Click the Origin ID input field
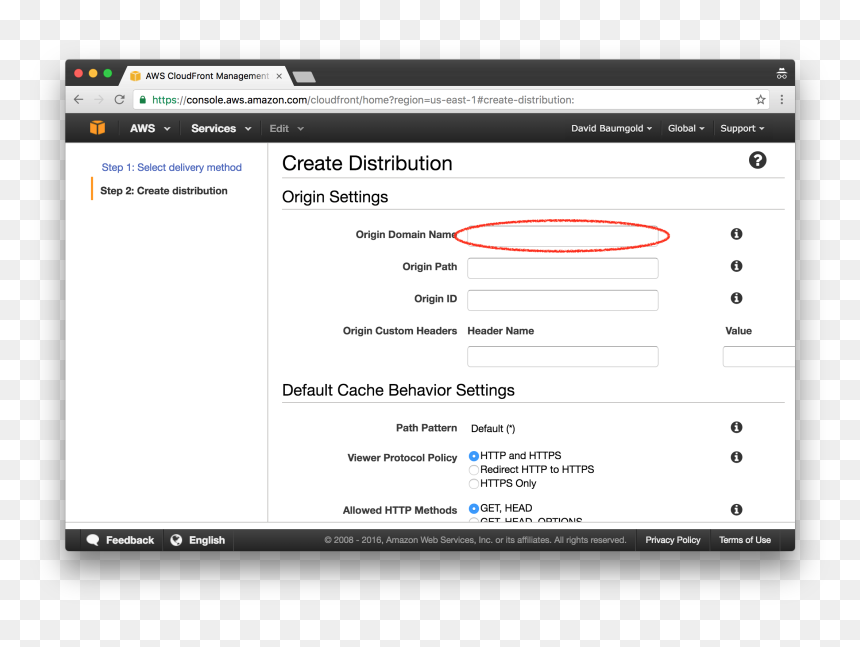860x647 pixels. tap(563, 300)
